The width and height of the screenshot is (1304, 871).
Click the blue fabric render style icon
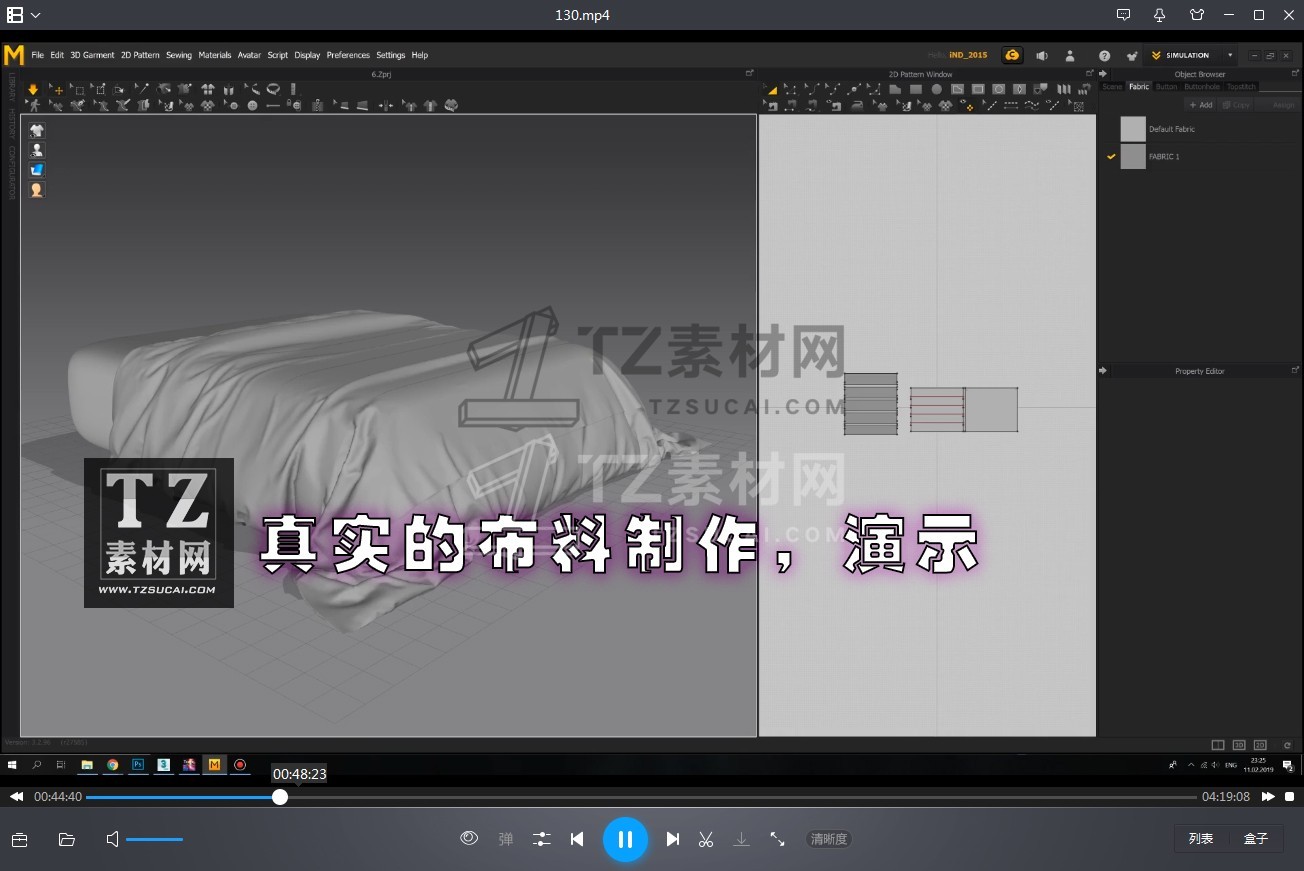tap(37, 170)
